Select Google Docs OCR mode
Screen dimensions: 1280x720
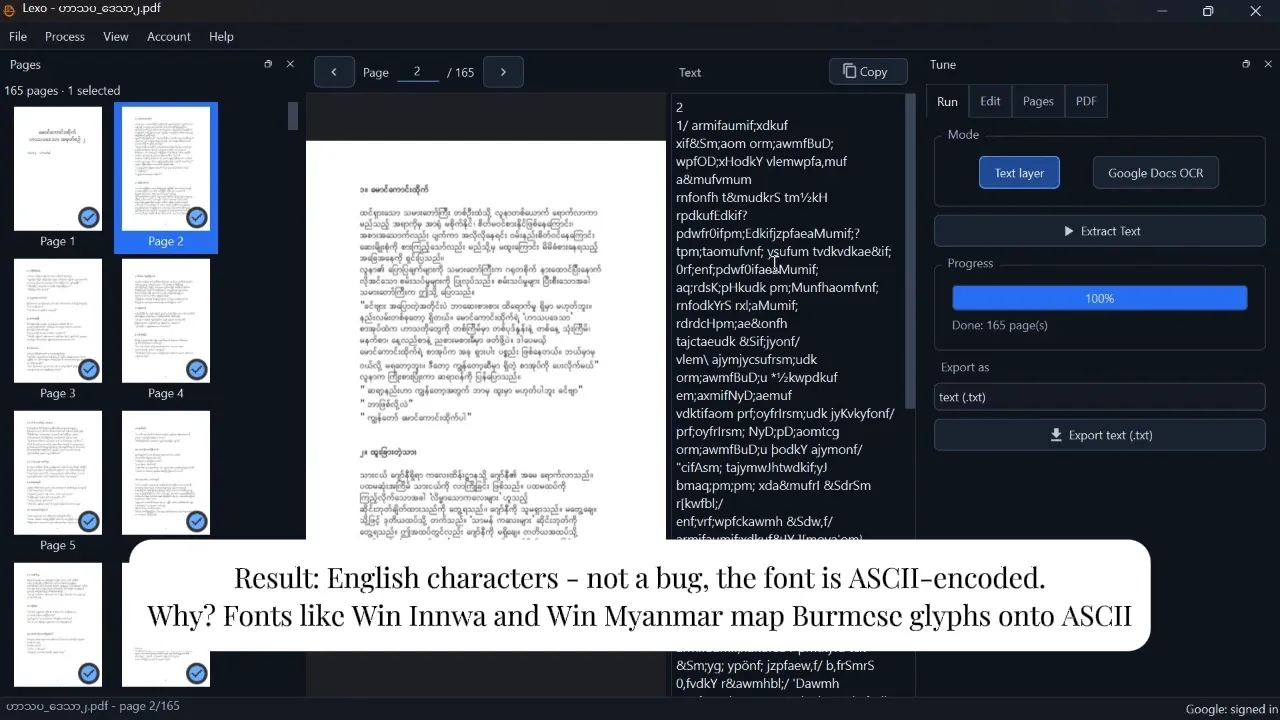[x=1155, y=173]
